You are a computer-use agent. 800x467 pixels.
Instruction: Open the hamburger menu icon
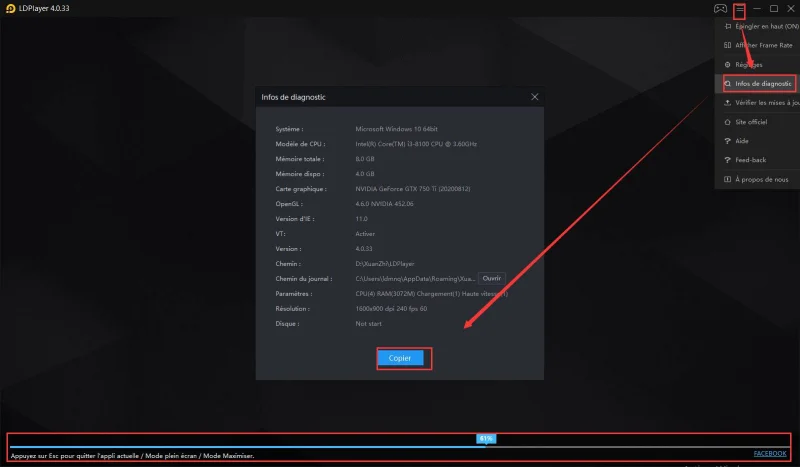click(x=739, y=9)
